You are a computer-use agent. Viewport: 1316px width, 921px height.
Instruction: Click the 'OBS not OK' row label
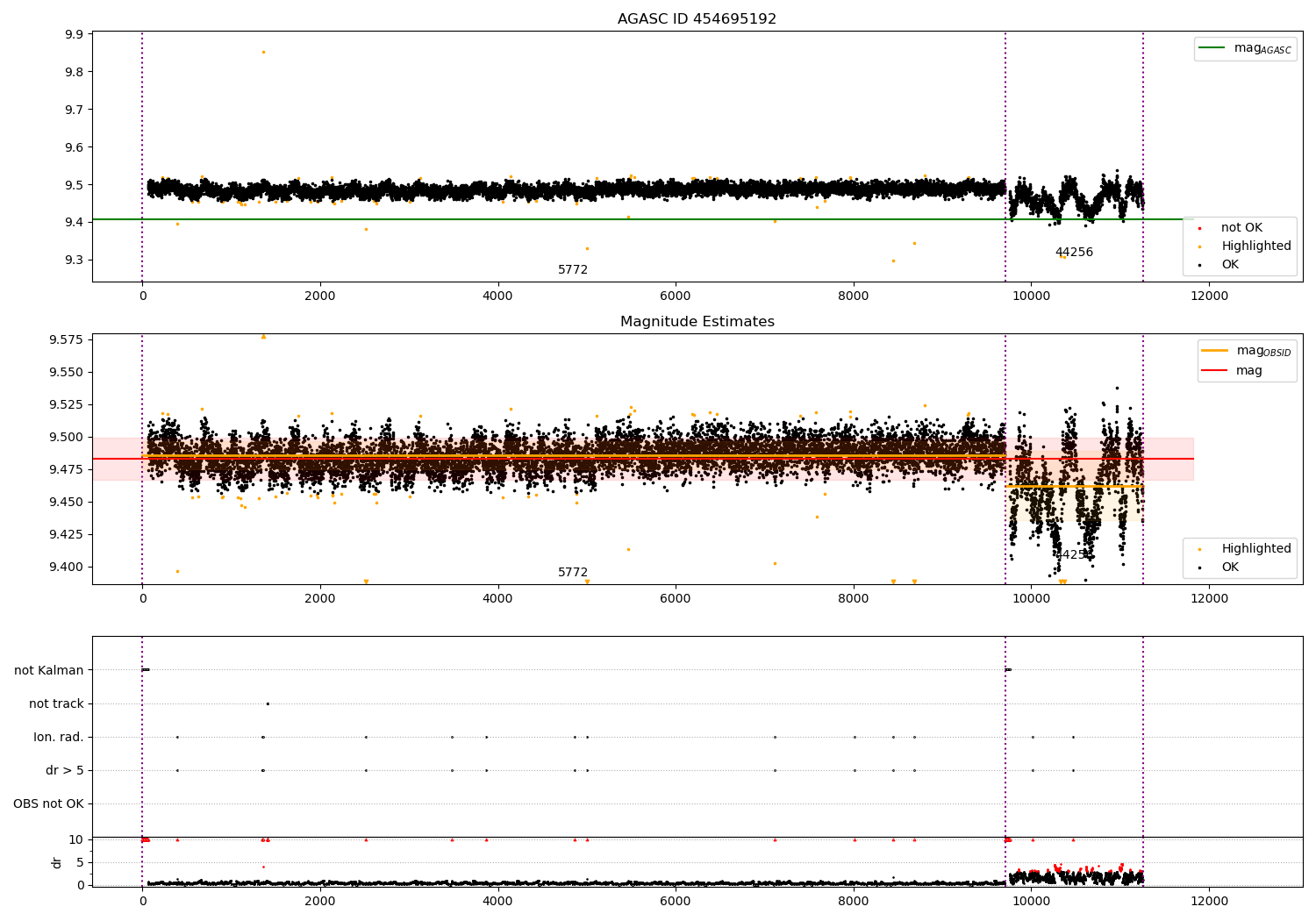pyautogui.click(x=49, y=803)
